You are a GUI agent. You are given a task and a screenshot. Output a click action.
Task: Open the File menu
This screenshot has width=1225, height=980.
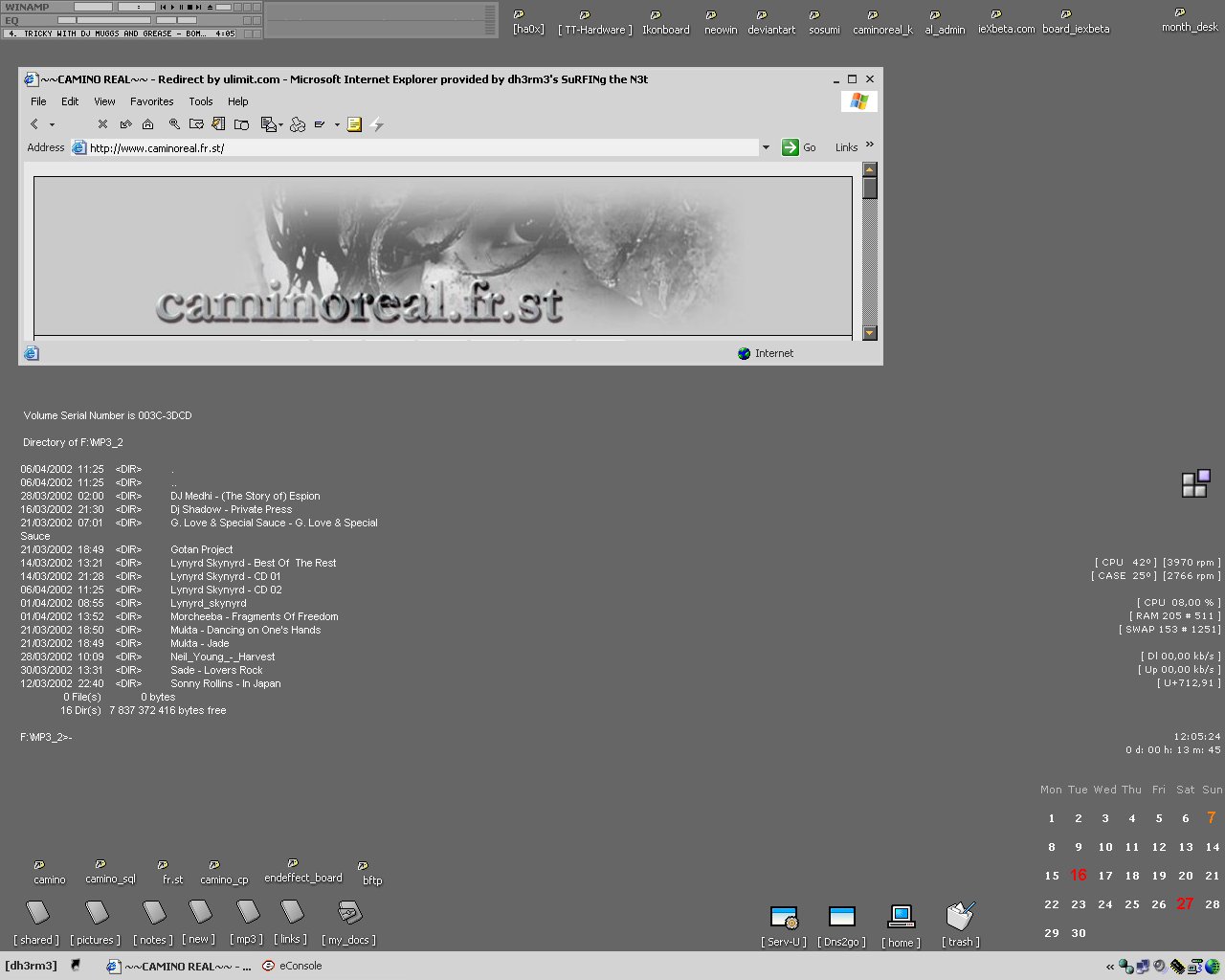pos(38,101)
